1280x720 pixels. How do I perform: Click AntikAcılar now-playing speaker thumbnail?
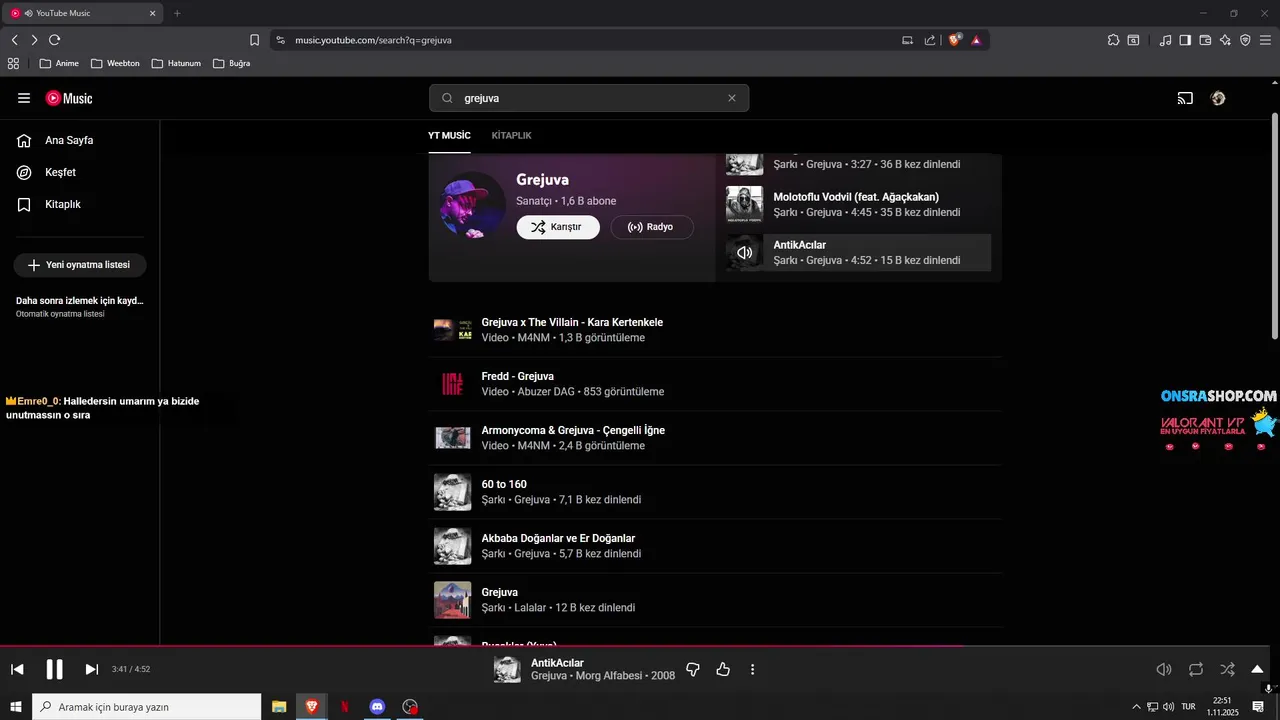(744, 252)
